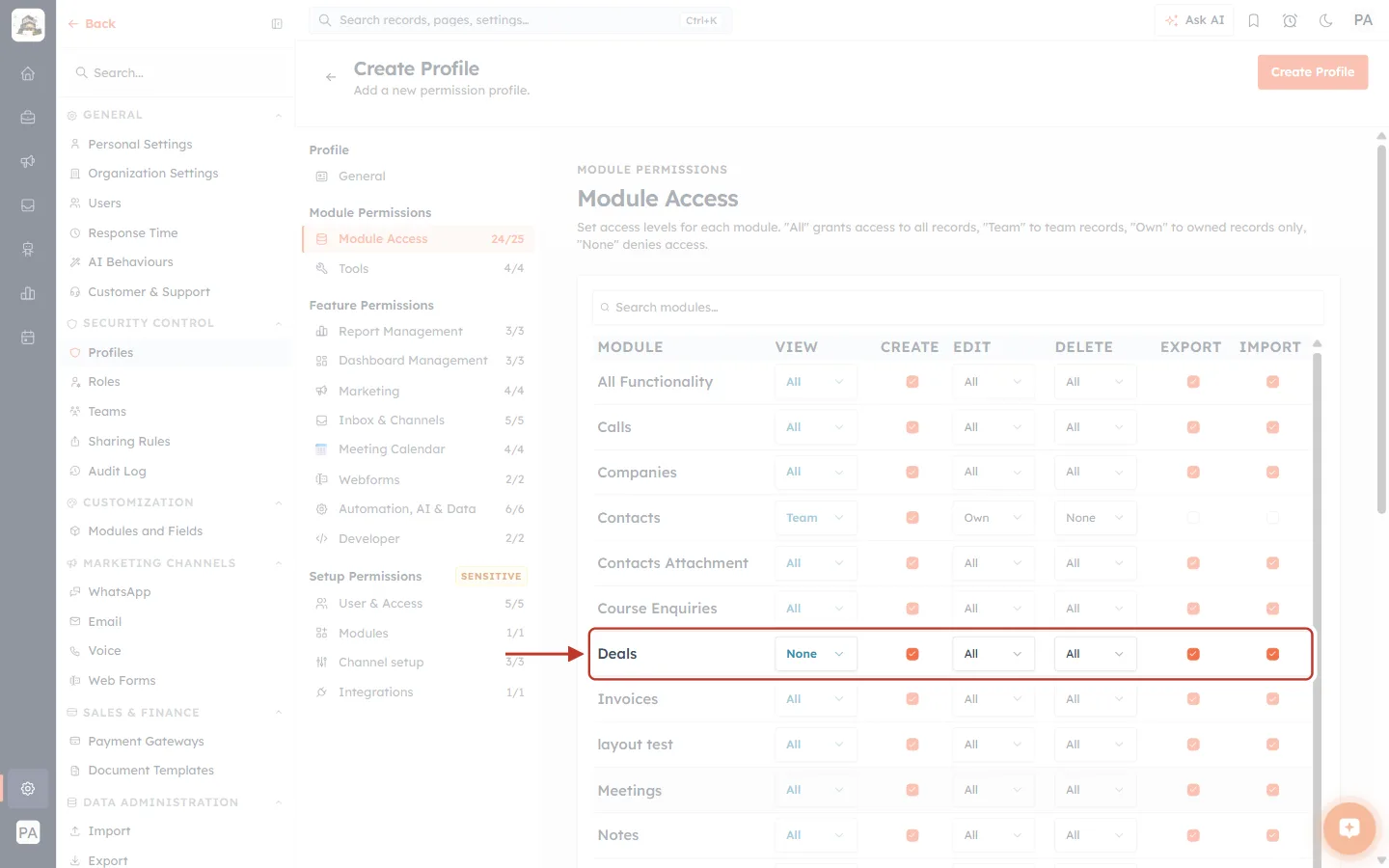Viewport: 1389px width, 868px height.
Task: Open User & Access setup permissions
Action: tap(419, 604)
